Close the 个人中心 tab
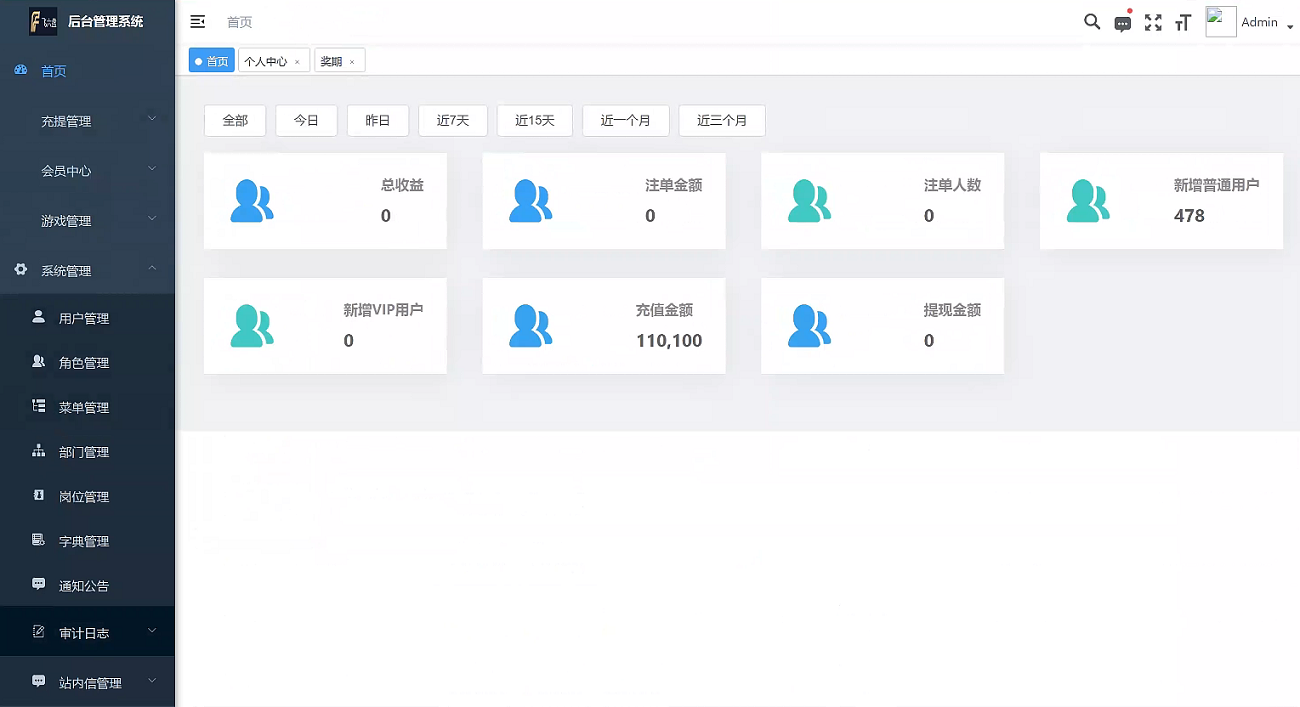The height and width of the screenshot is (707, 1300). pyautogui.click(x=297, y=62)
